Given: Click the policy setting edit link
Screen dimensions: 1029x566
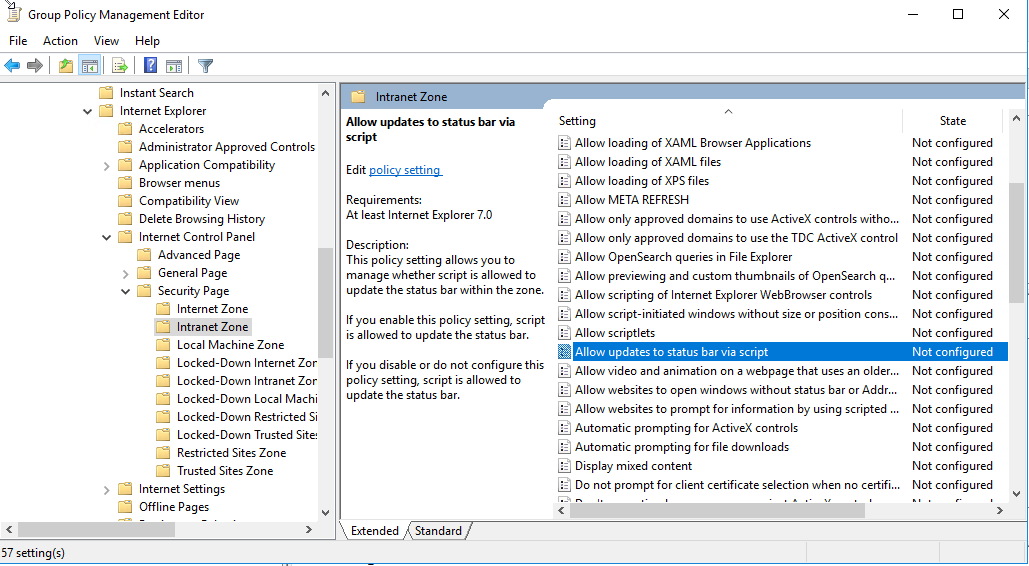Looking at the screenshot, I should point(405,170).
